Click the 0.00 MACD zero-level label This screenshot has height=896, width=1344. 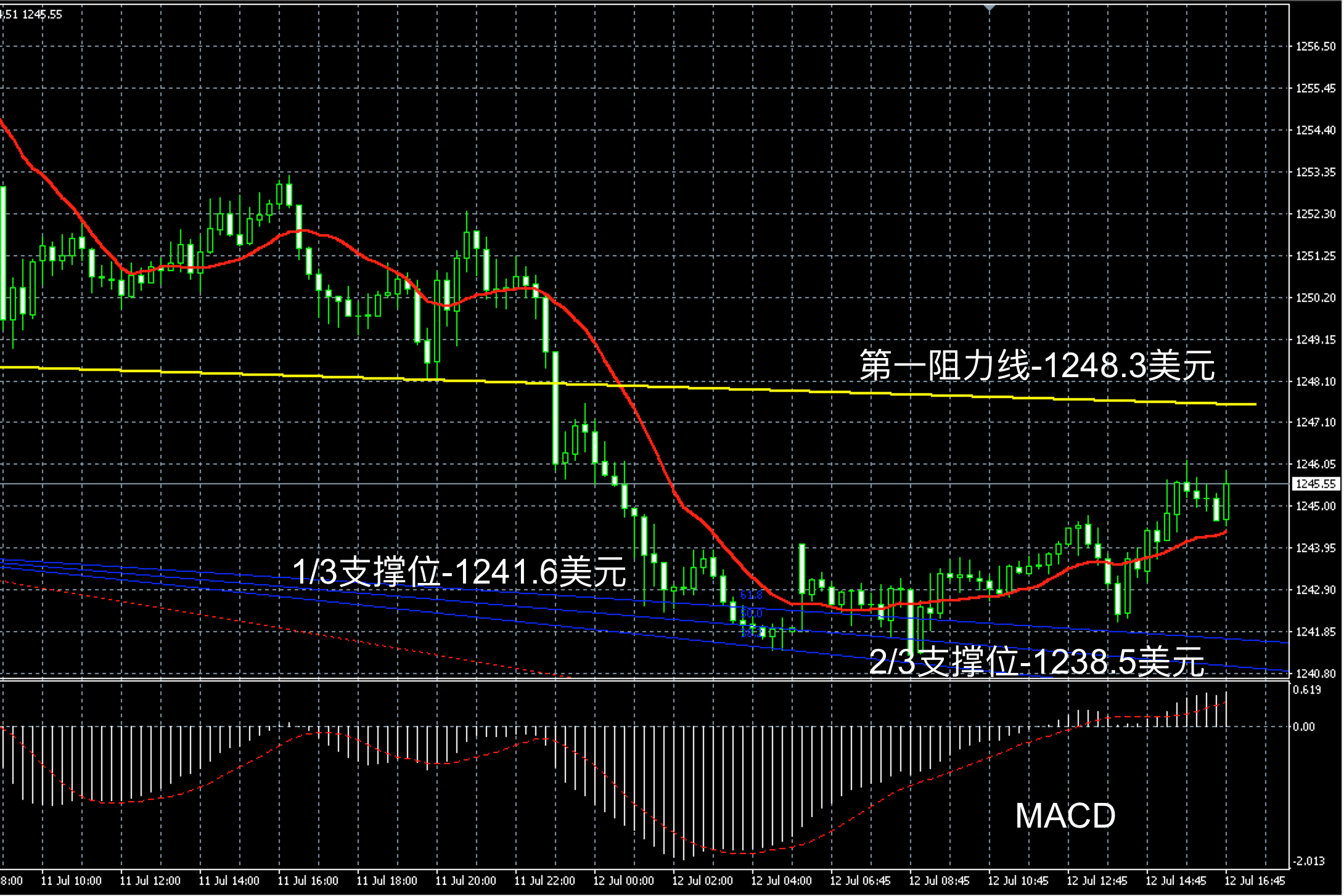pyautogui.click(x=1304, y=727)
